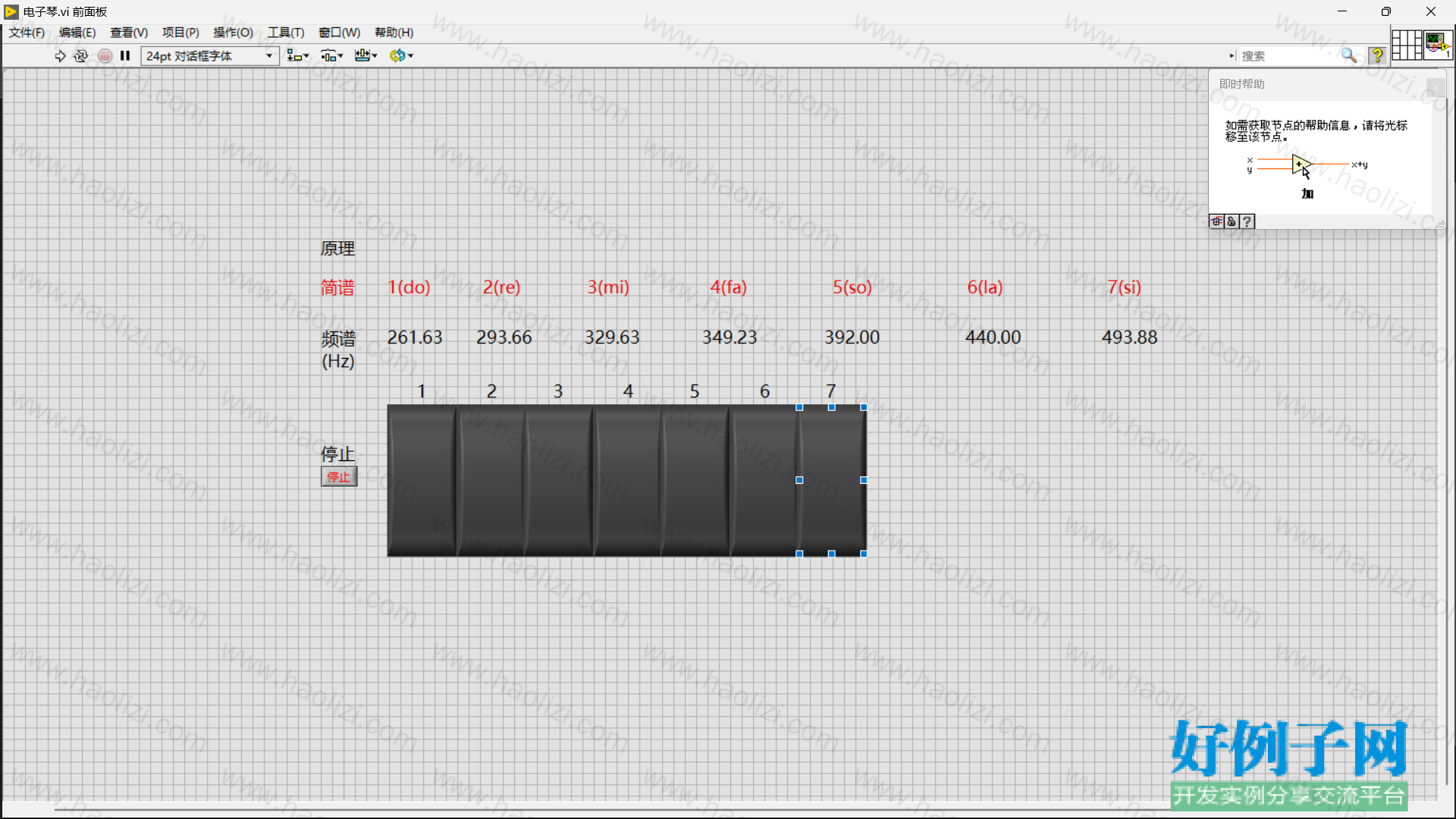Click the selected piano key 7
Viewport: 1456px width, 819px height.
(x=832, y=480)
